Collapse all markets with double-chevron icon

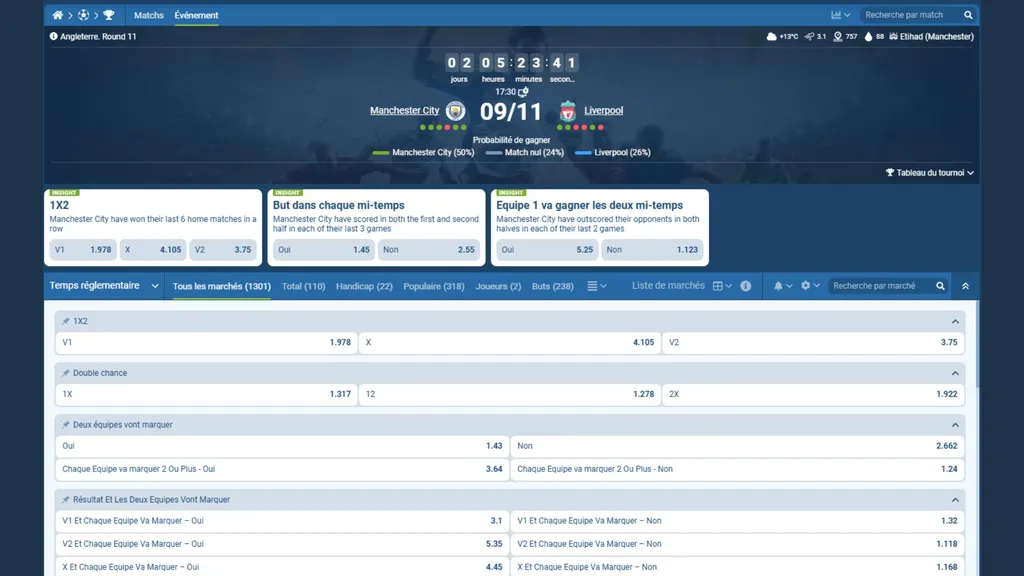pyautogui.click(x=965, y=286)
